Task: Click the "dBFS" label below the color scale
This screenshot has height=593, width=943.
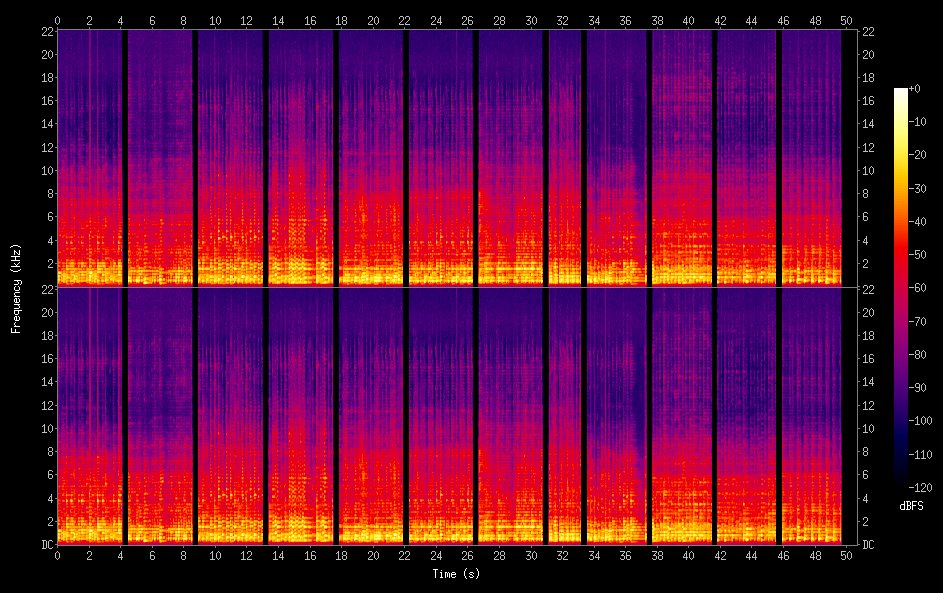Action: tap(913, 506)
